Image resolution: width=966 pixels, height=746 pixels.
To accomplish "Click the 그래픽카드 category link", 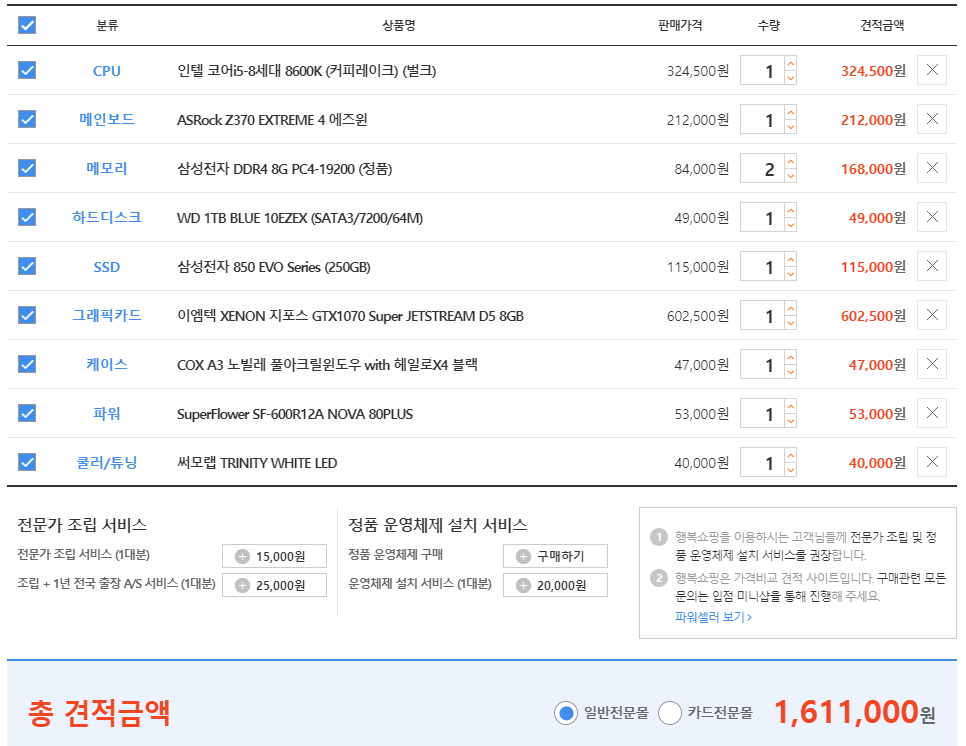I will (x=107, y=315).
